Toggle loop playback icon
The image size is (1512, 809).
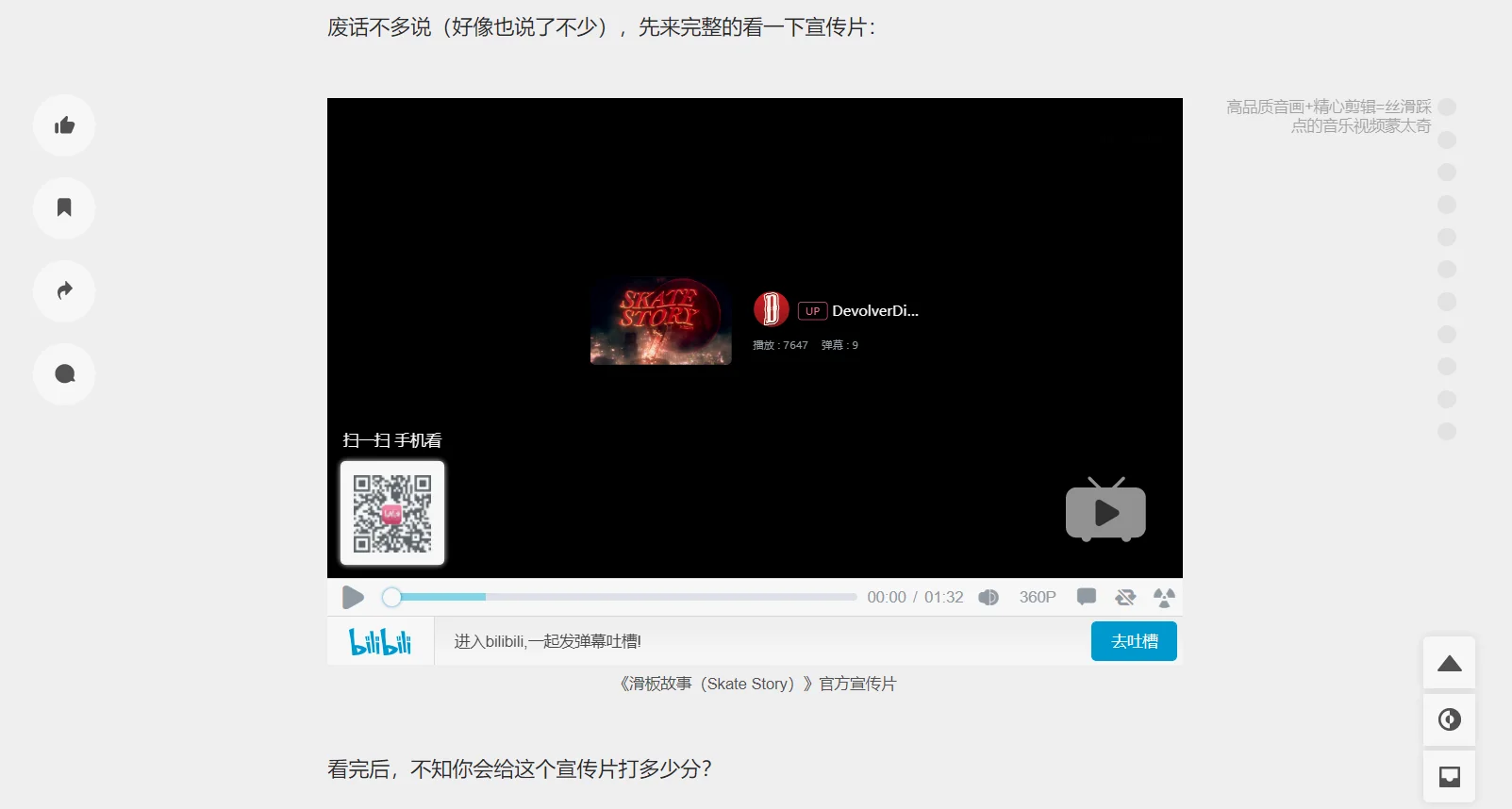(1125, 597)
